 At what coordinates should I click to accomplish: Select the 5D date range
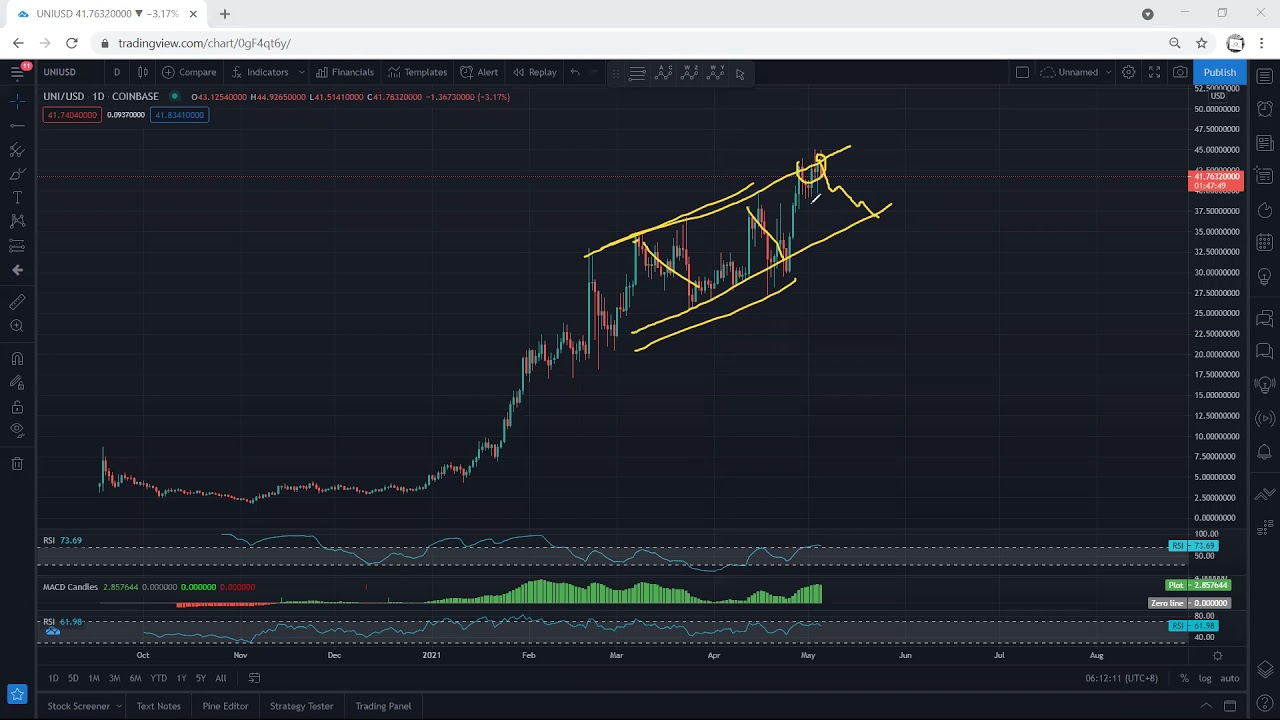pyautogui.click(x=73, y=678)
